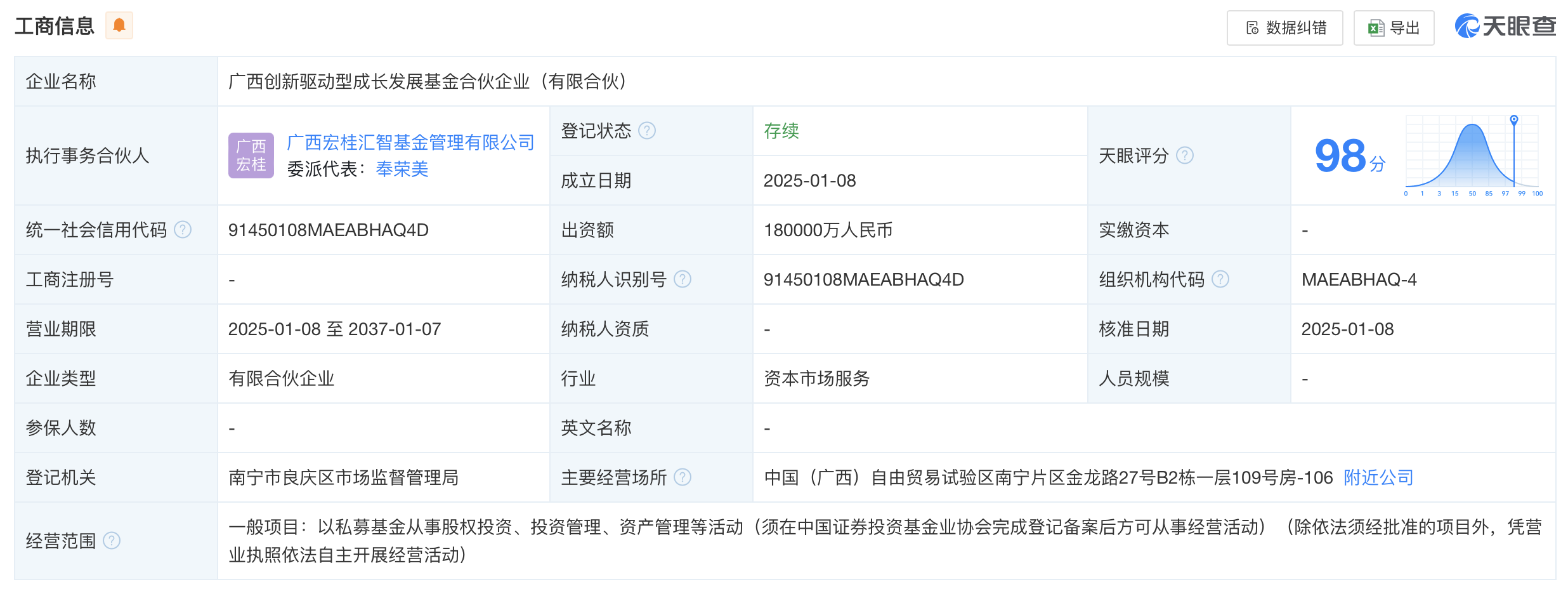Open the 广西宏桂汇智基金管理有限公司 company link
The height and width of the screenshot is (589, 1568).
click(x=410, y=142)
